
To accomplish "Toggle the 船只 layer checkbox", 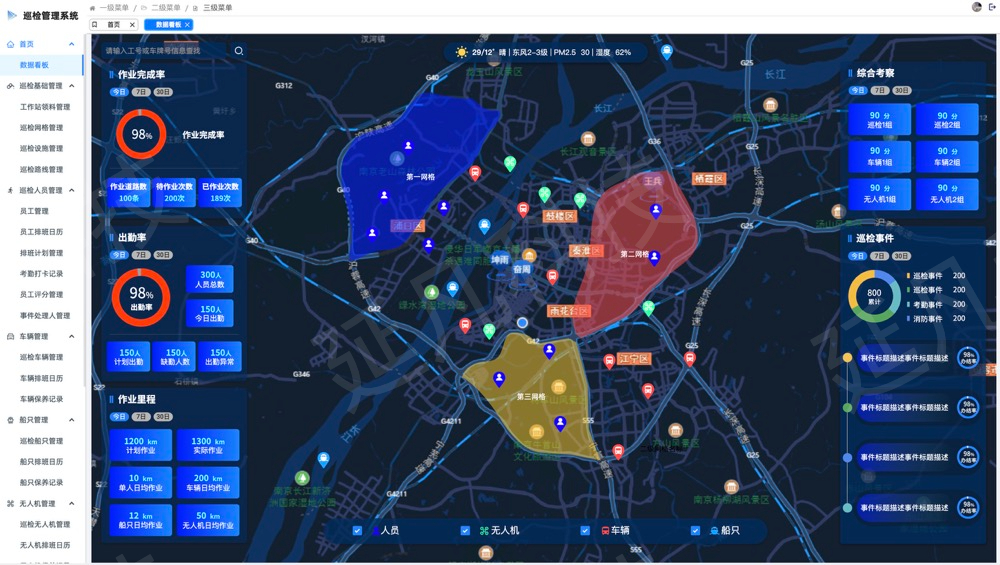I will point(695,531).
